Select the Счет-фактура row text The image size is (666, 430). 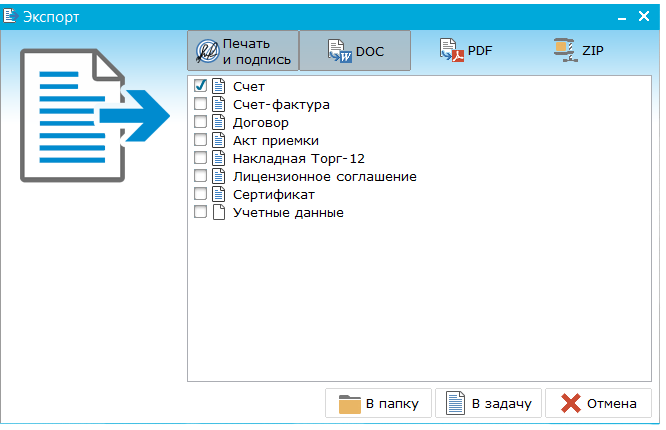coord(281,105)
